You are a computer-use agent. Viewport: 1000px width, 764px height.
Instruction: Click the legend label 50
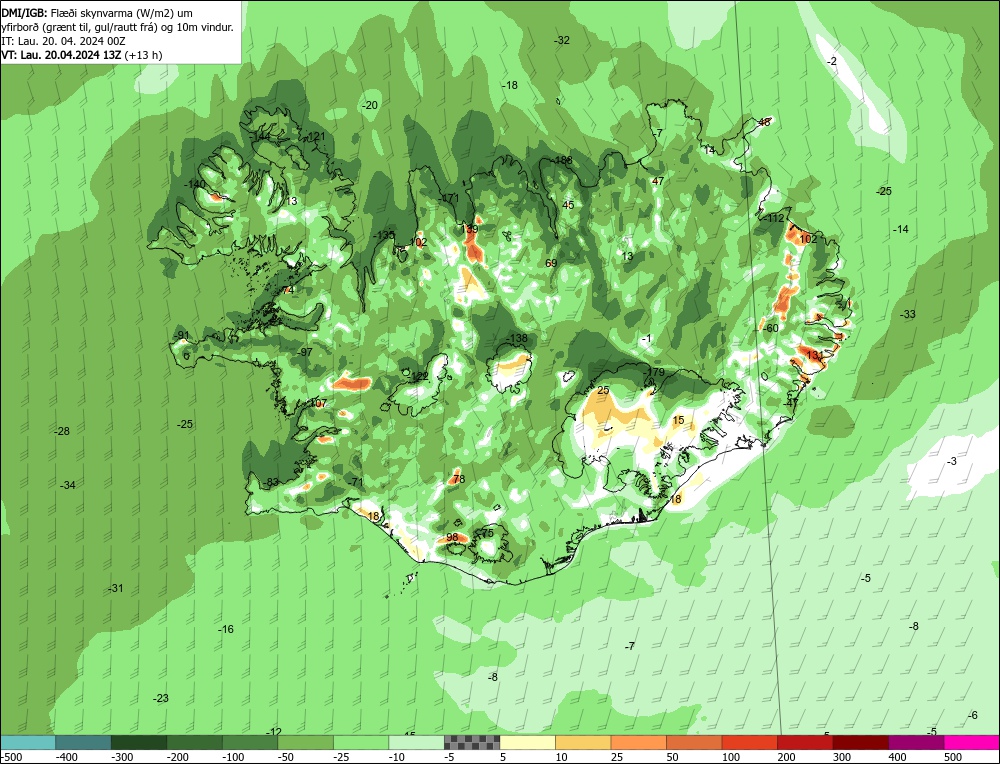(x=673, y=757)
